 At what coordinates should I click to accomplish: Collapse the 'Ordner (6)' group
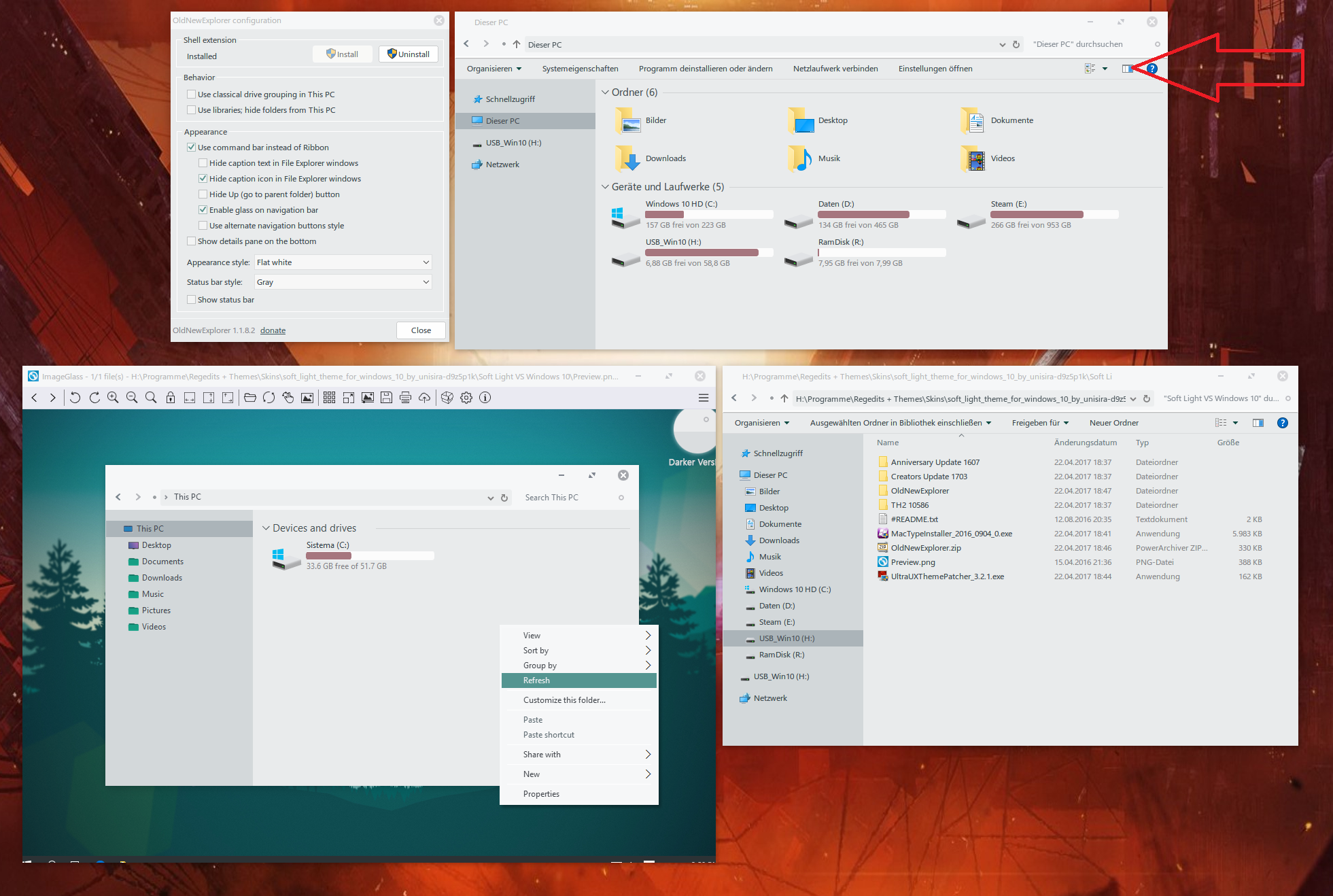click(x=605, y=92)
